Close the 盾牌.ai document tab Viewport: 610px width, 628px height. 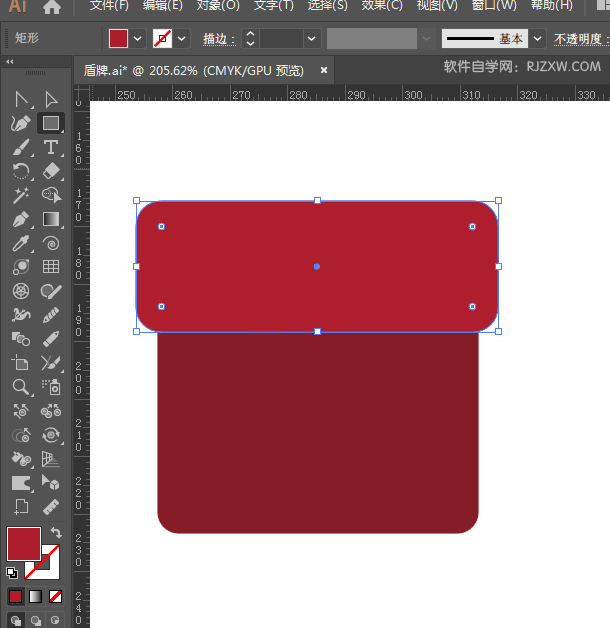tap(324, 70)
